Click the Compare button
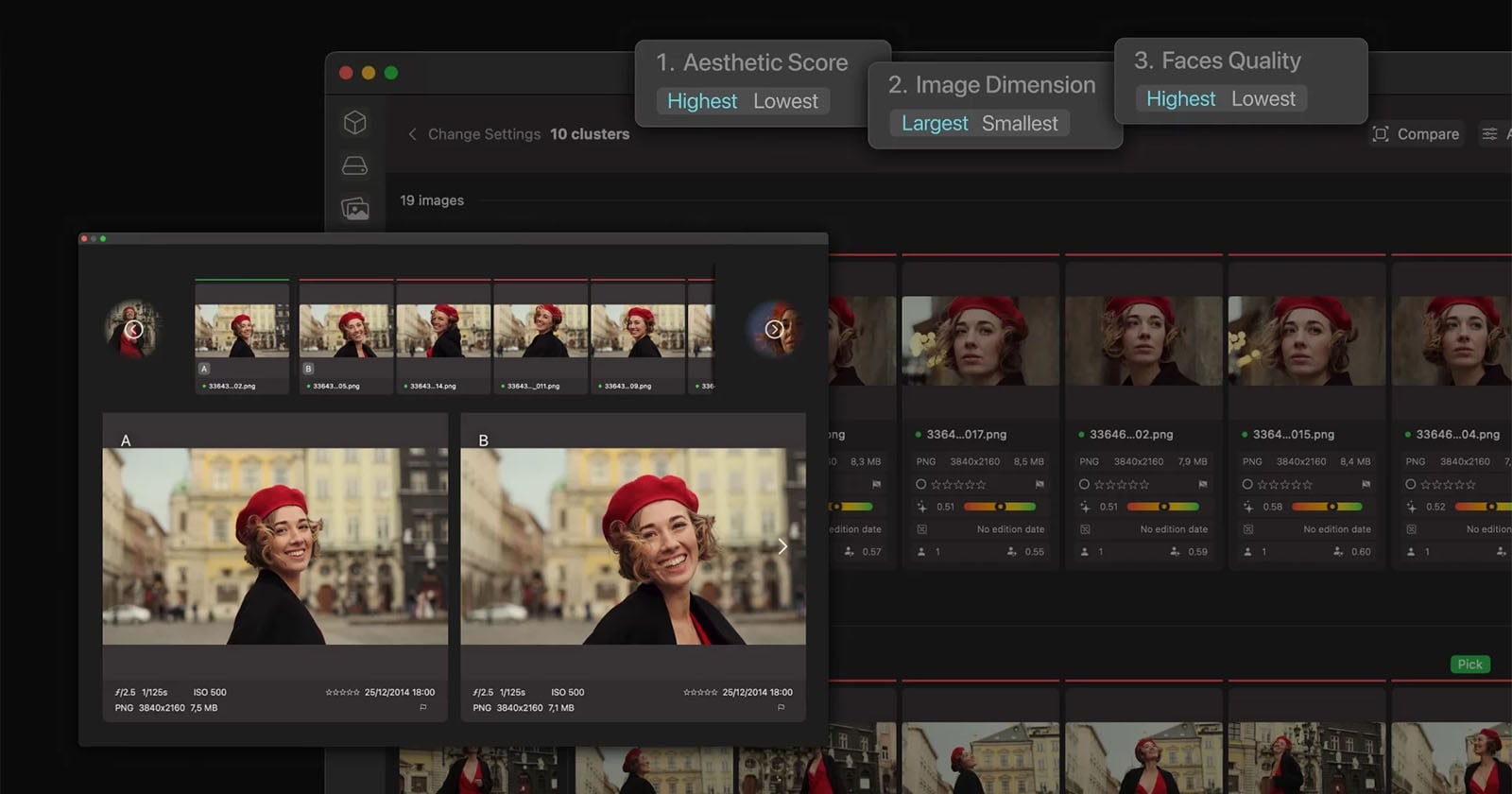The height and width of the screenshot is (794, 1512). pyautogui.click(x=1416, y=134)
